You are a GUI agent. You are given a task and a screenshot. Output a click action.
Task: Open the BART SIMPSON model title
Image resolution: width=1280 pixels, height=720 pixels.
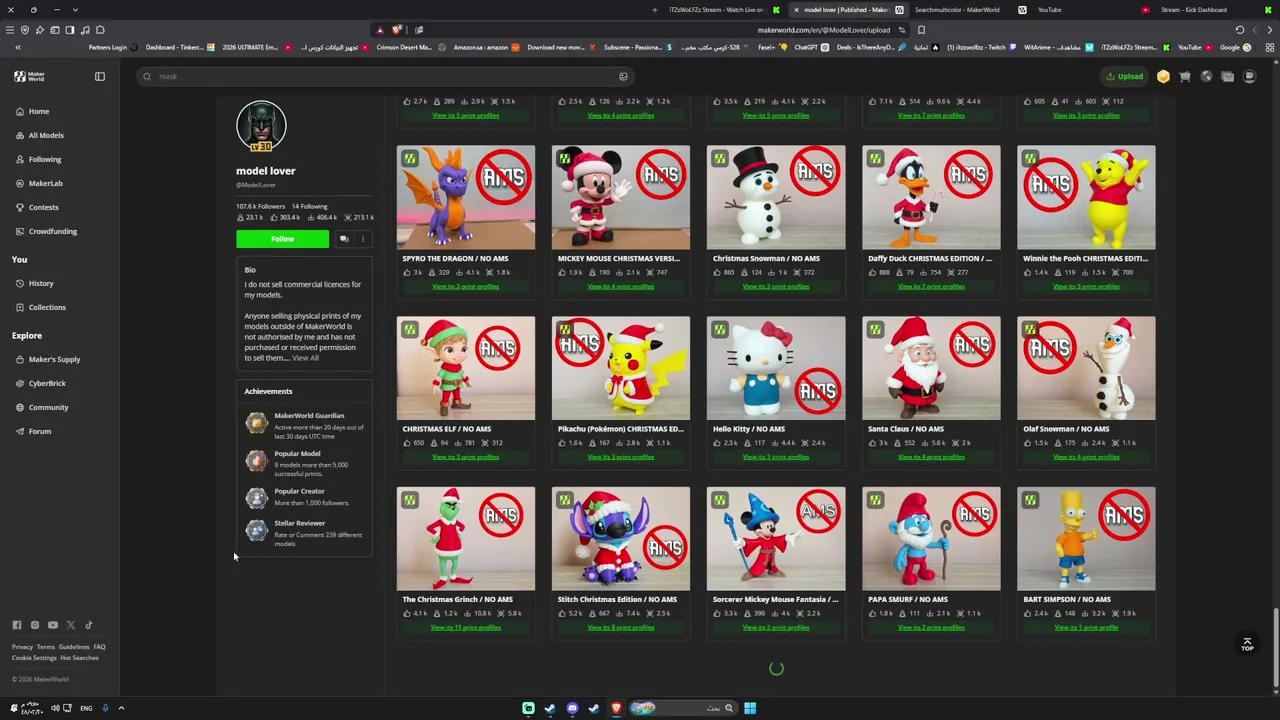1067,599
